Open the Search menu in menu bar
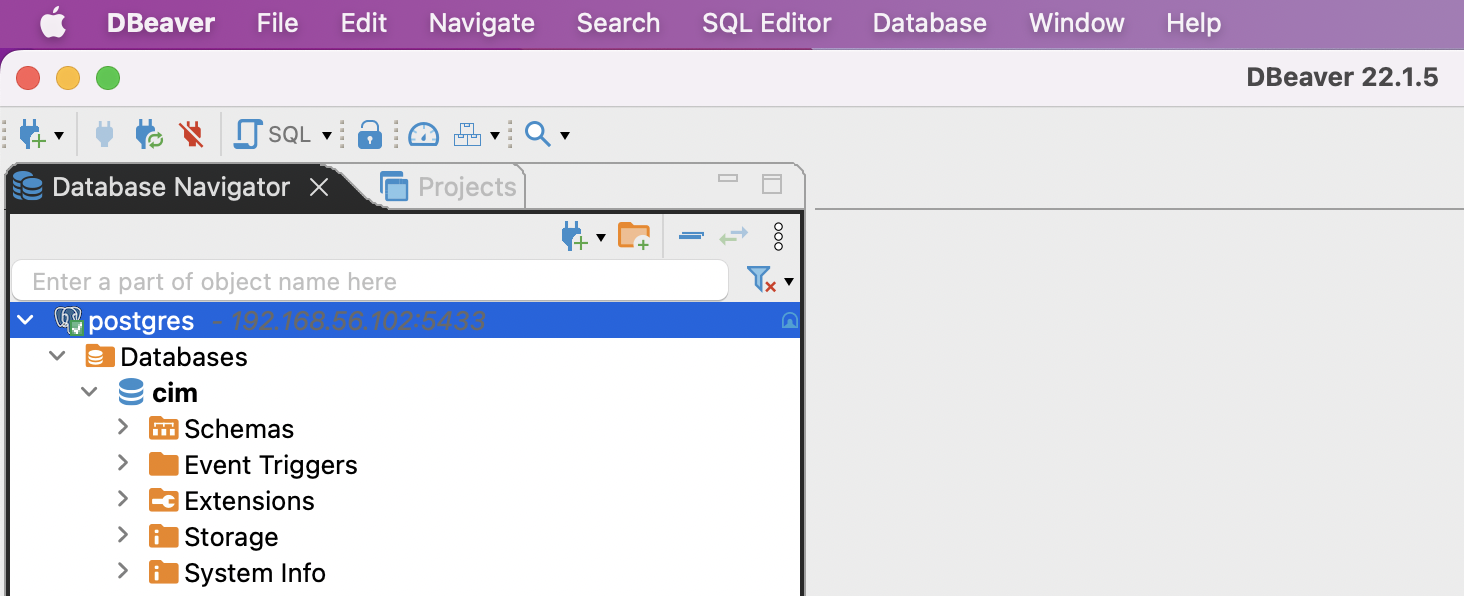This screenshot has height=596, width=1464. 618,23
